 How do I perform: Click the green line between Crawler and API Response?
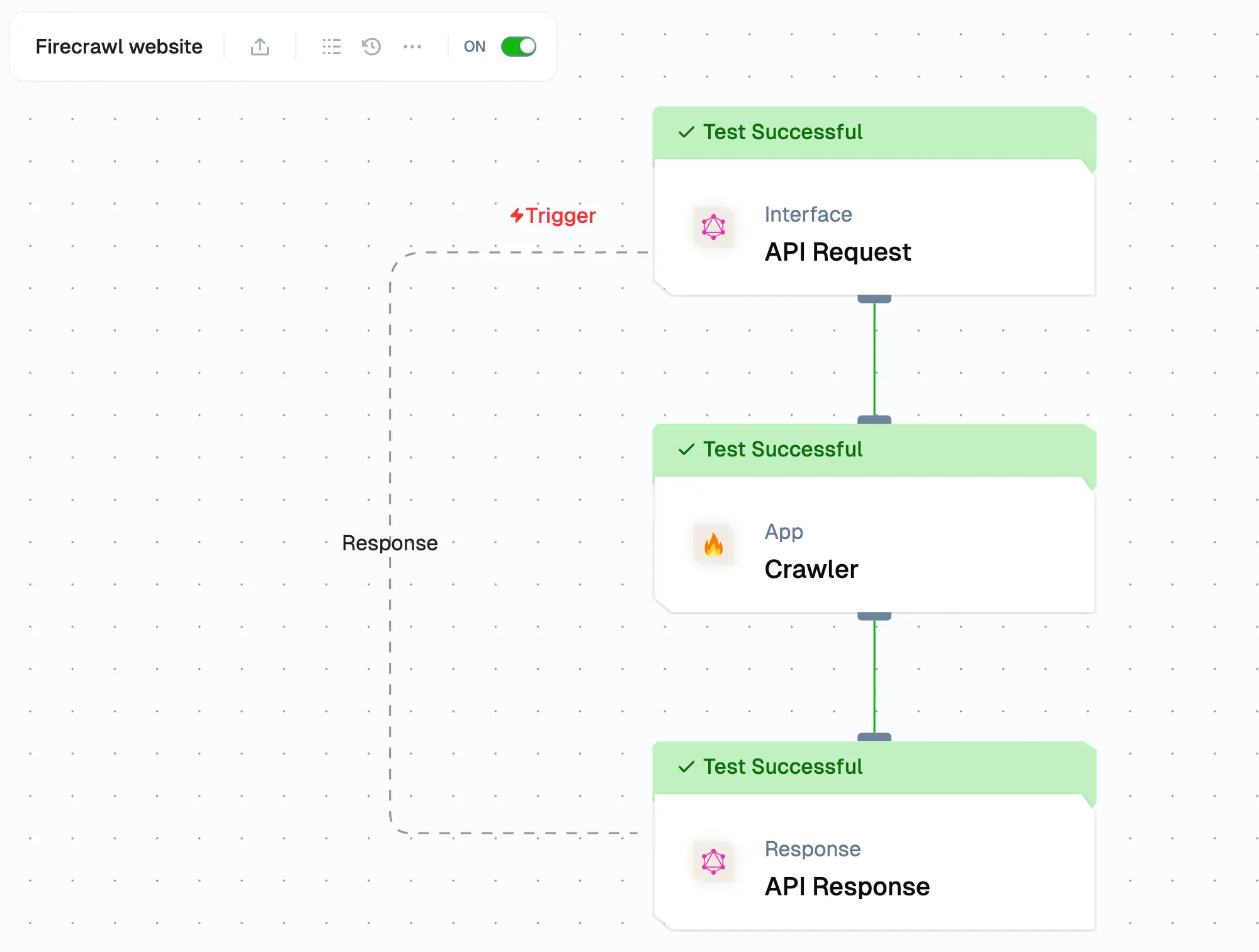(x=874, y=677)
